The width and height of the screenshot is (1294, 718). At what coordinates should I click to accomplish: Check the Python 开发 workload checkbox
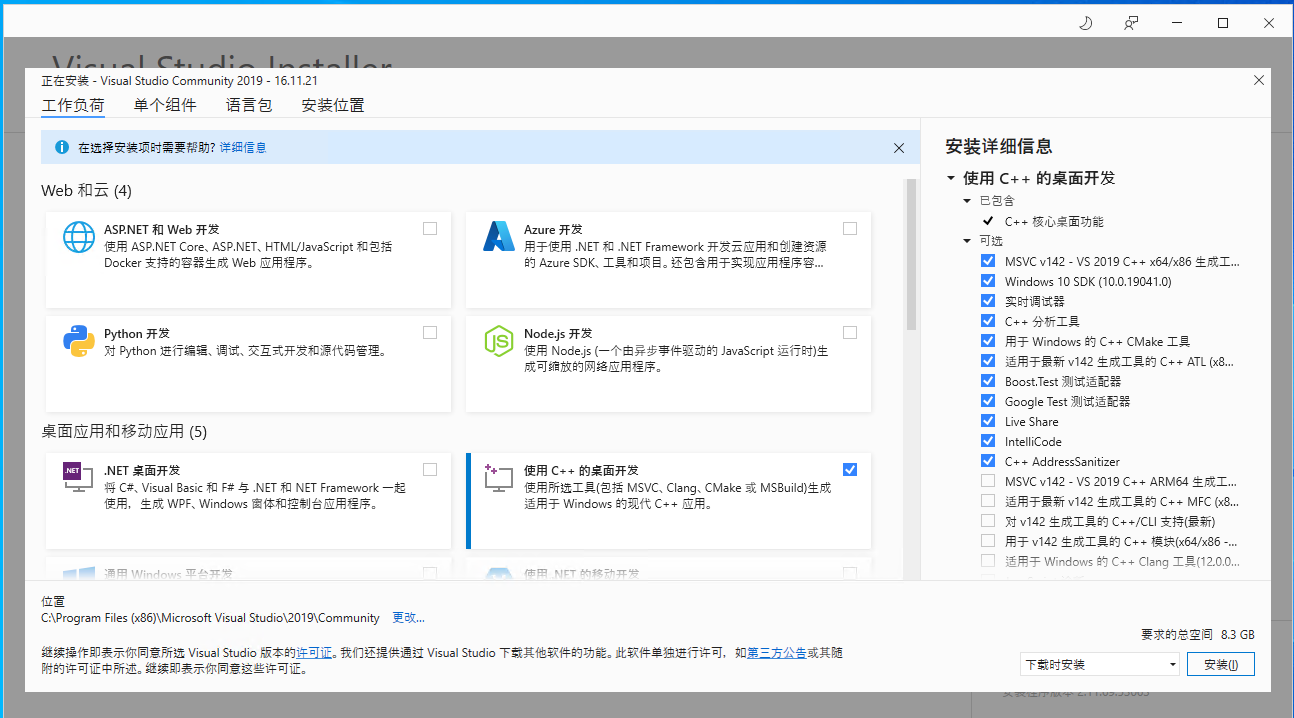pos(430,332)
